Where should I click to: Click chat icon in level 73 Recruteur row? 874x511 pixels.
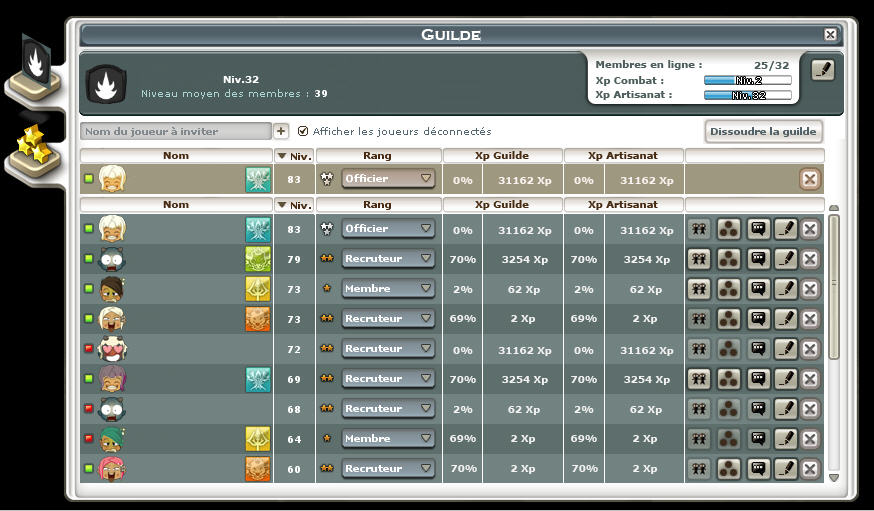tap(758, 319)
